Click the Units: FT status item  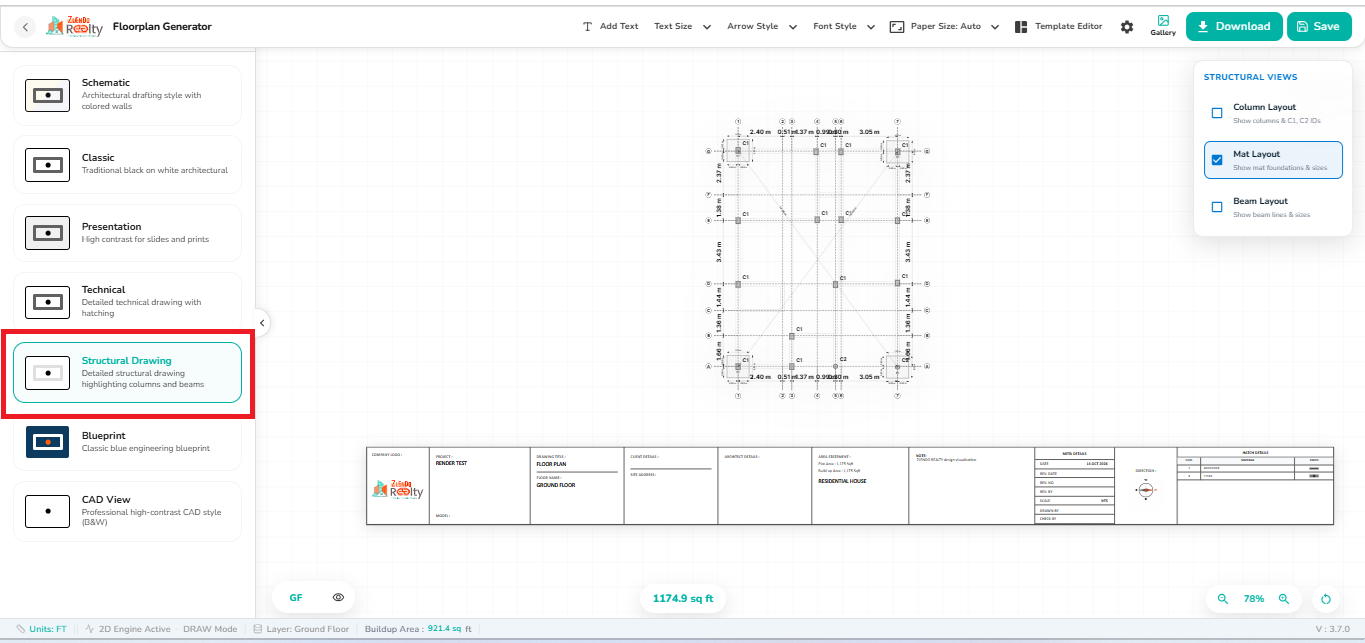click(41, 629)
